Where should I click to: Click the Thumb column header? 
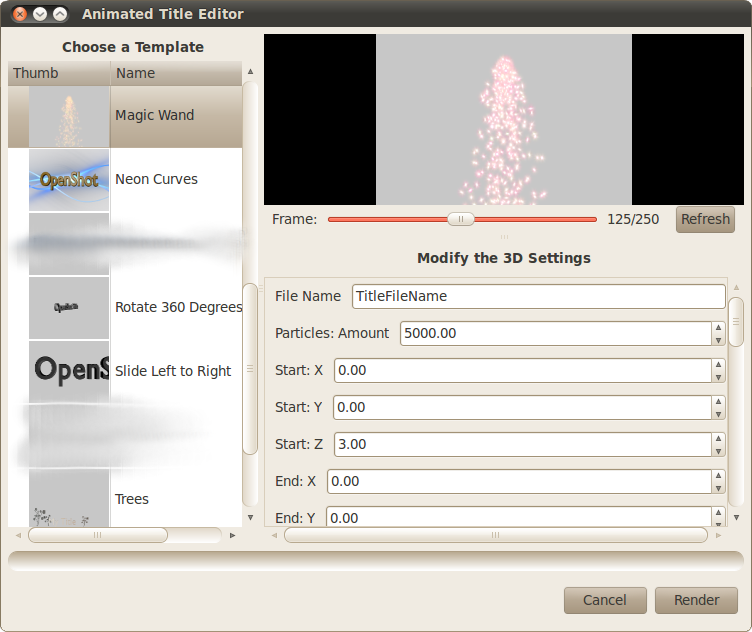pyautogui.click(x=58, y=73)
